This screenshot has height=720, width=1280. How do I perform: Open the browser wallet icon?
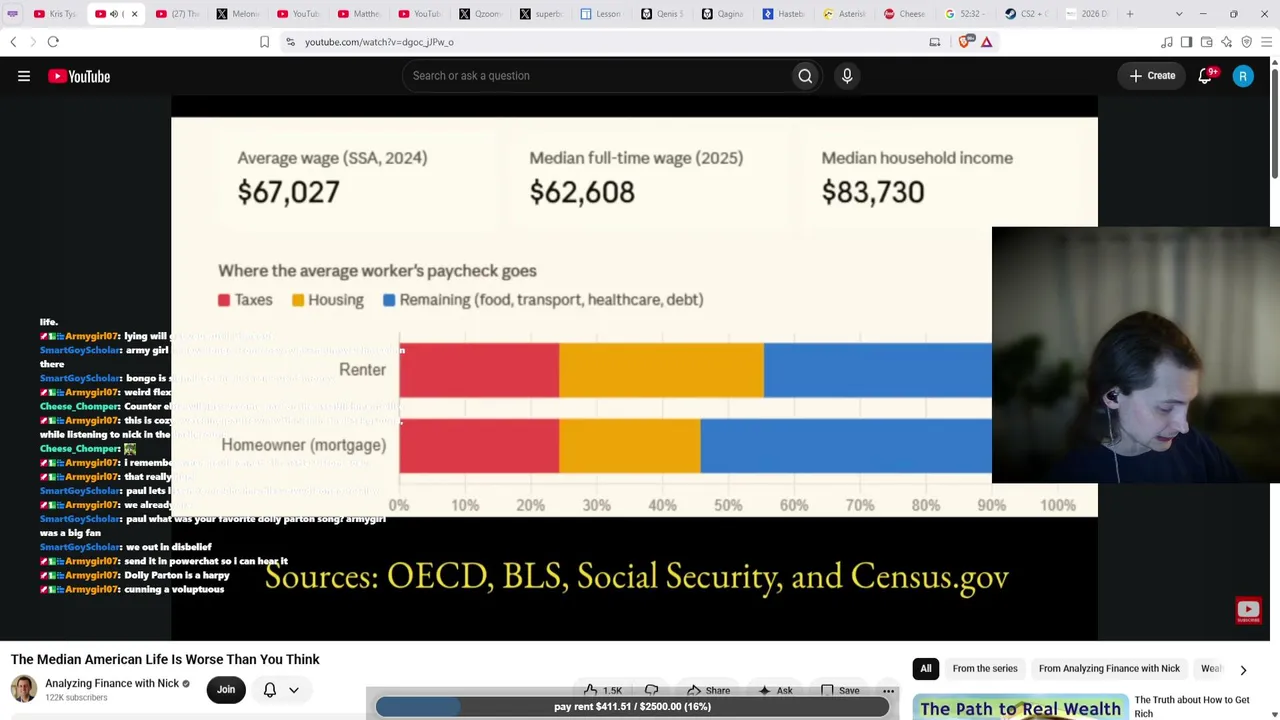coord(1207,42)
